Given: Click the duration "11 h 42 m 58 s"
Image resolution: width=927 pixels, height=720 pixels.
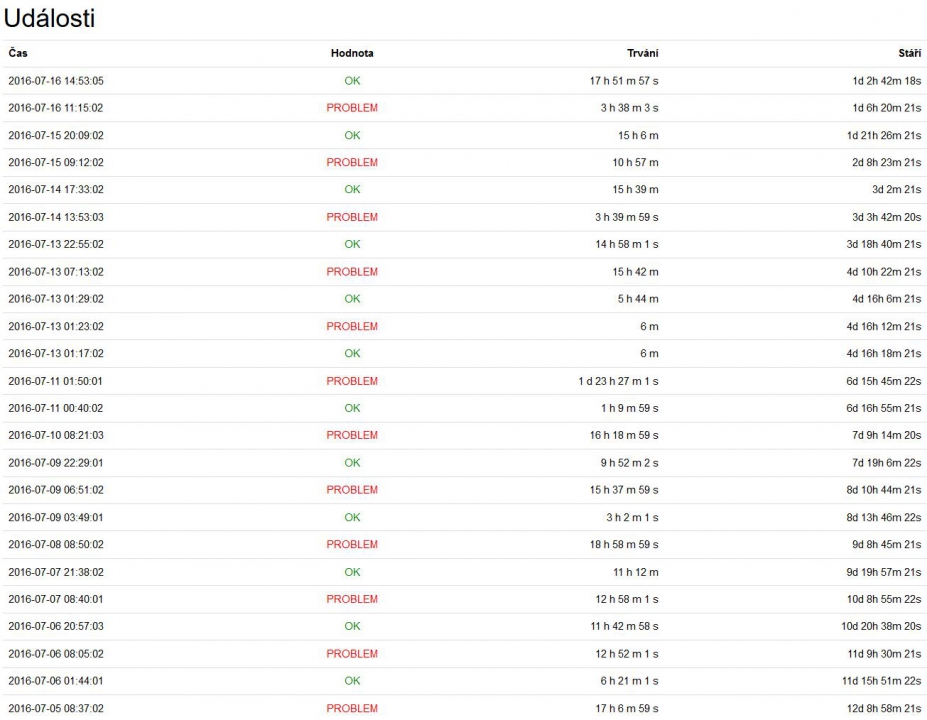Looking at the screenshot, I should (x=625, y=626).
